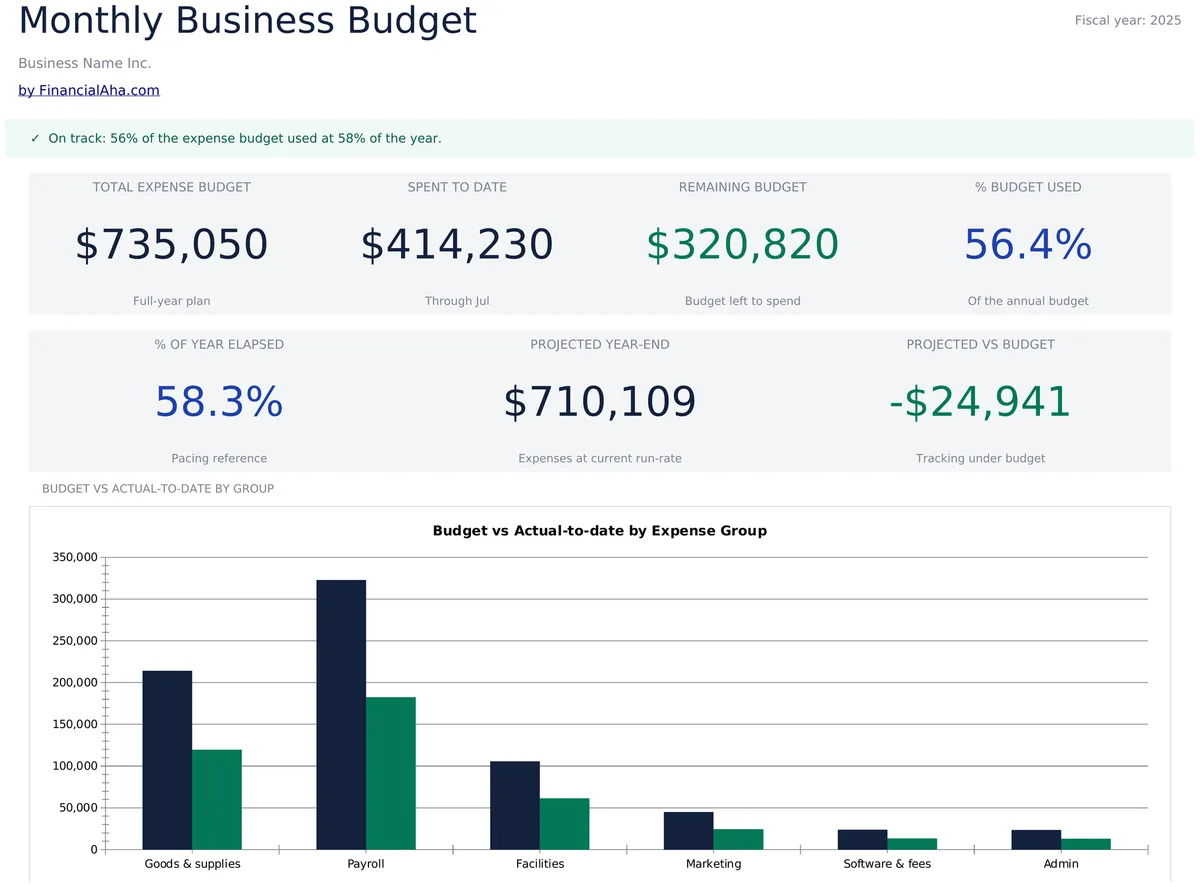Image resolution: width=1200 pixels, height=887 pixels.
Task: Click the Admin axis label
Action: [x=1061, y=864]
